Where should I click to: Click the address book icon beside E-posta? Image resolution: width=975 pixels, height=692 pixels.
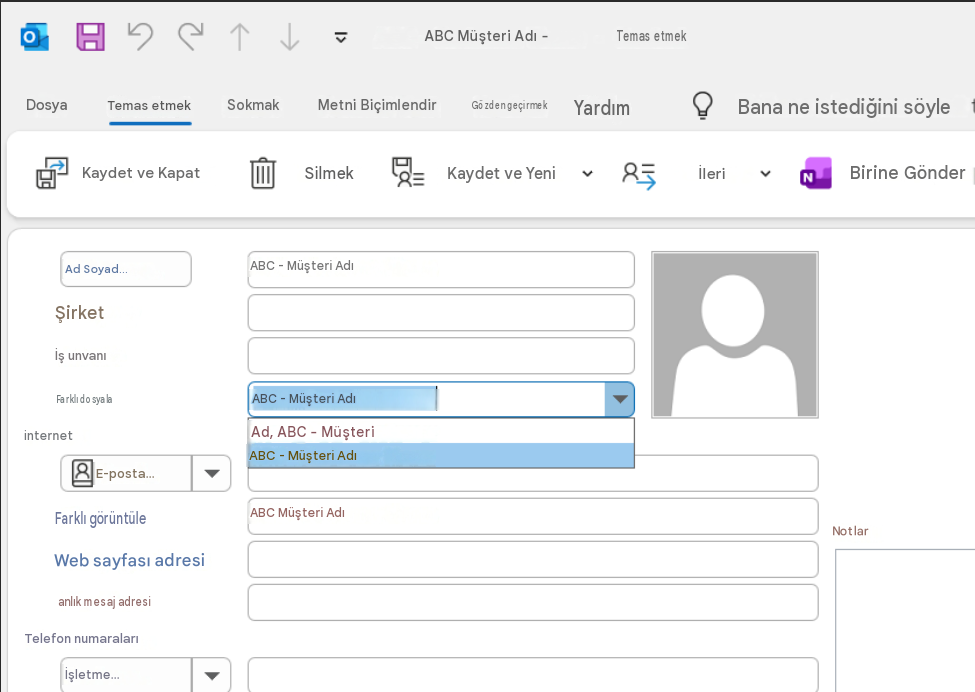pos(82,473)
